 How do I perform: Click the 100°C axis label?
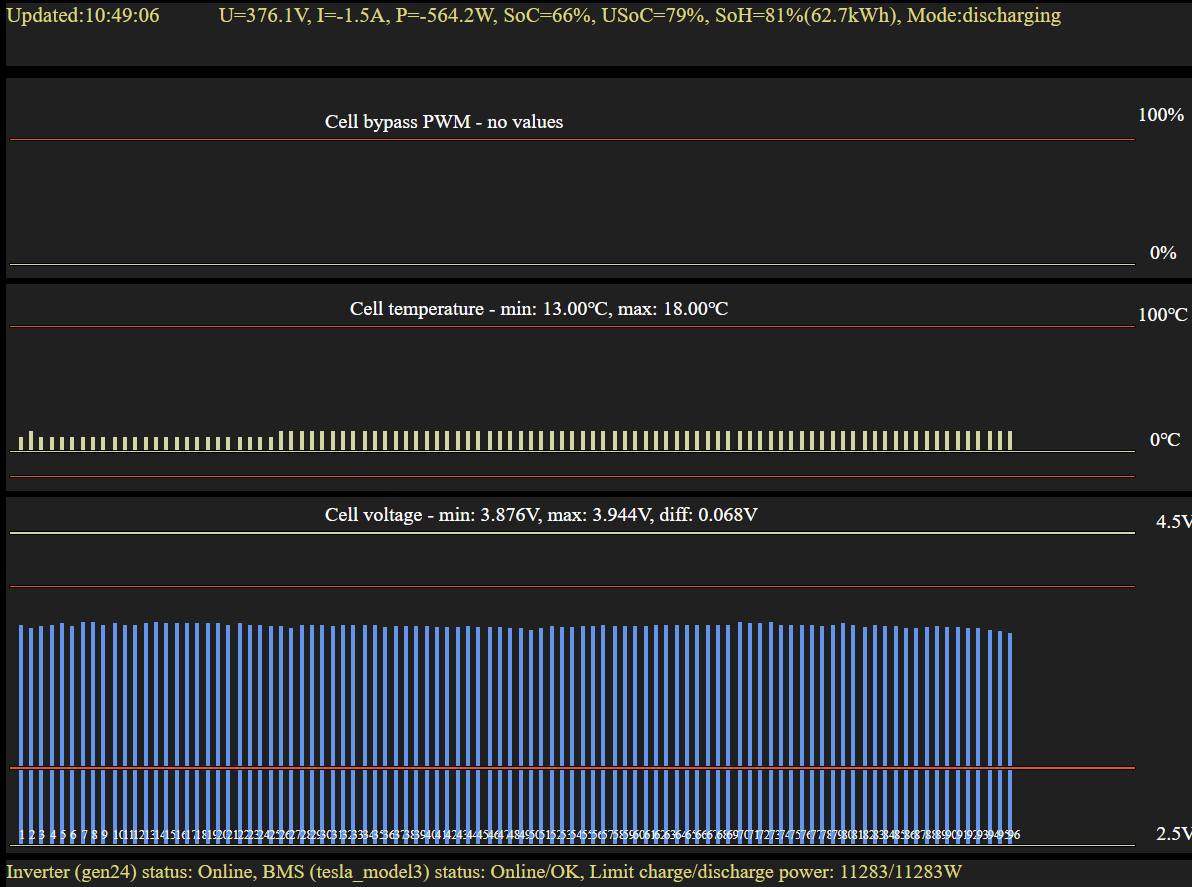pyautogui.click(x=1162, y=315)
